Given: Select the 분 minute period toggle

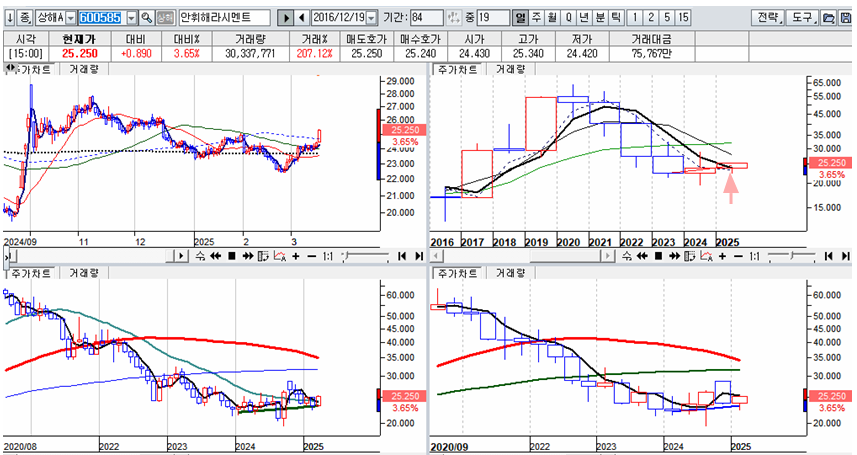Looking at the screenshot, I should (x=600, y=18).
